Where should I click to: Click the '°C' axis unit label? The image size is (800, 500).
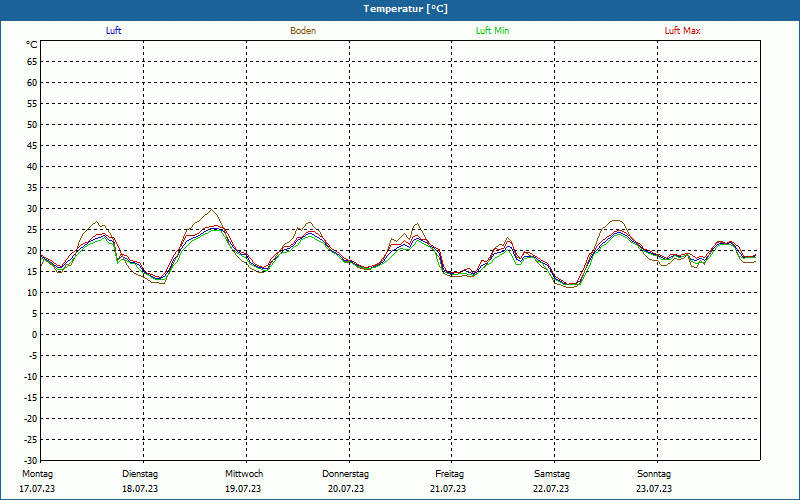(x=32, y=45)
